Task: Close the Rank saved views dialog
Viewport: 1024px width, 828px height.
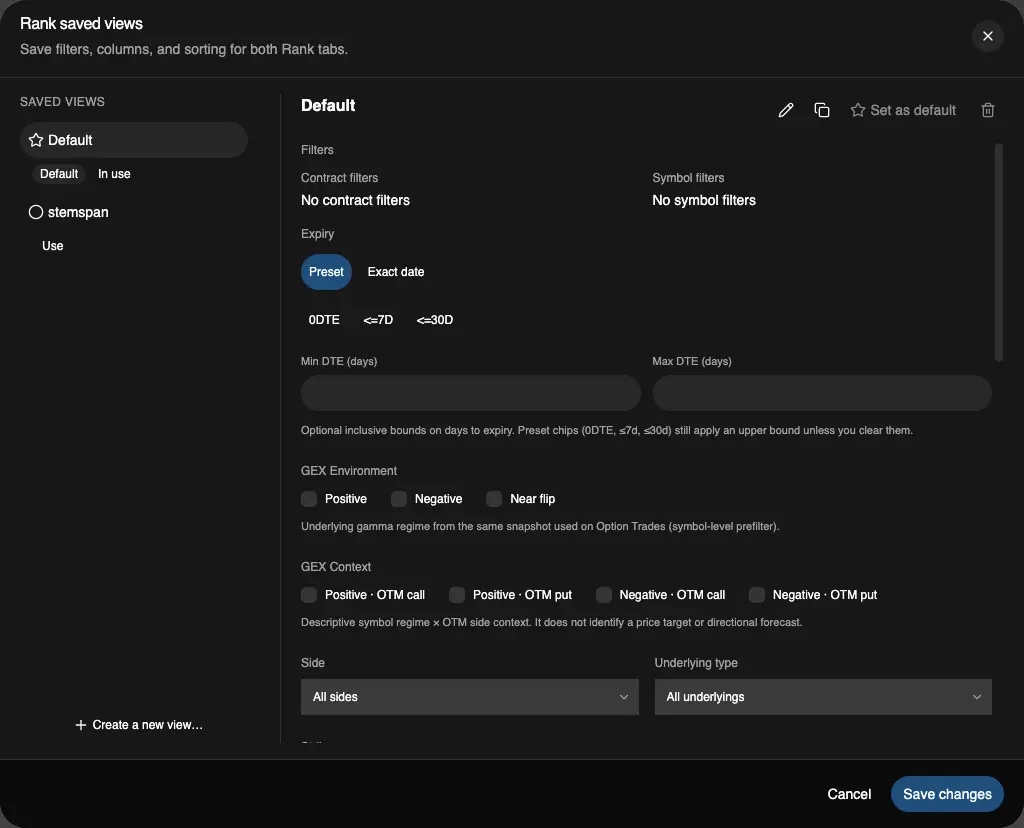Action: (x=987, y=36)
